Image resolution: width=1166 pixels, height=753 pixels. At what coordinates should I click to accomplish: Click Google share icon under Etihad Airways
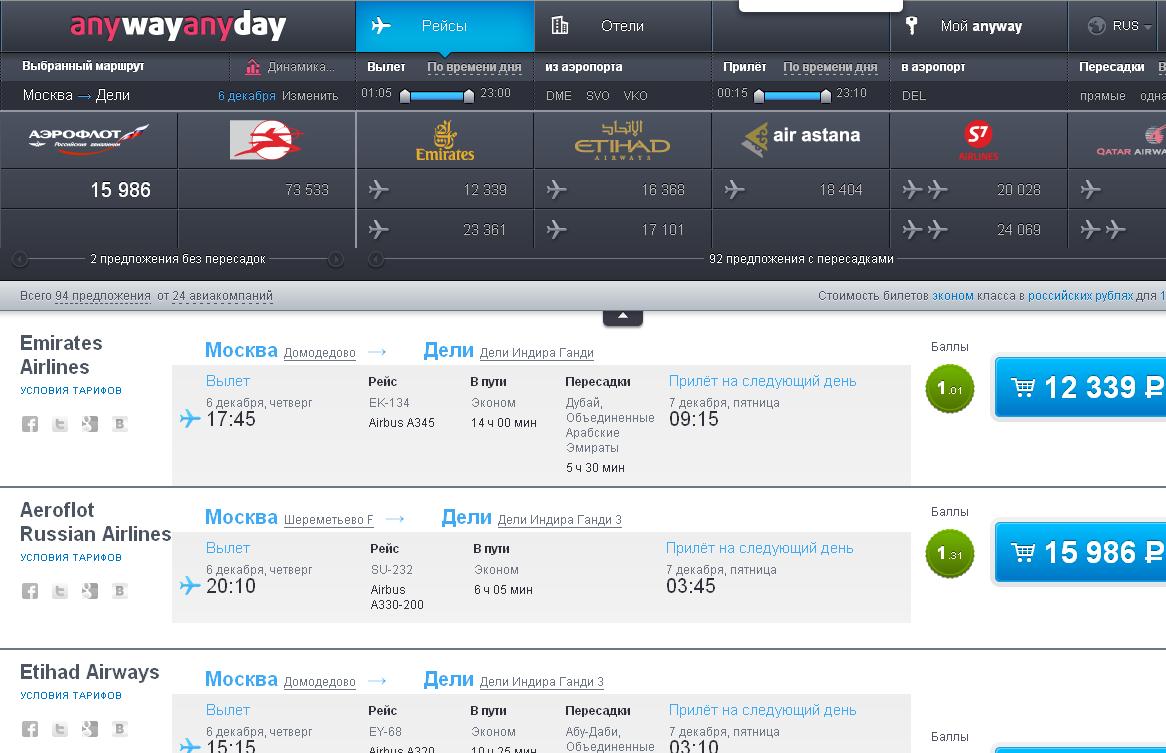(90, 729)
